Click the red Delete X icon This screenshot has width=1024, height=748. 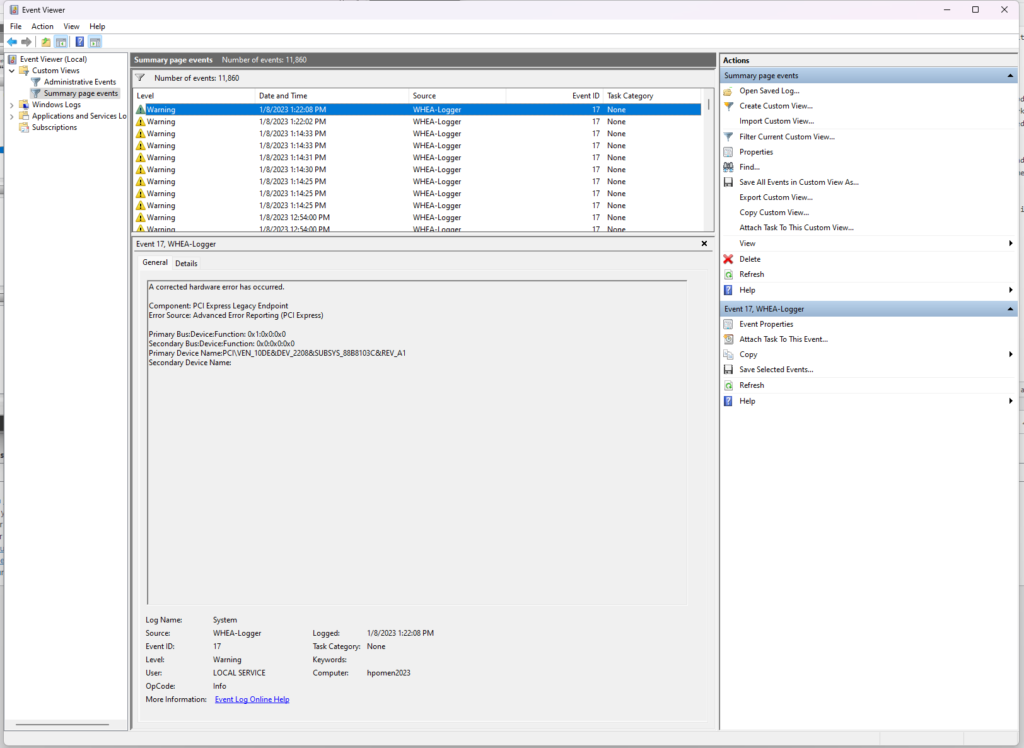pyautogui.click(x=728, y=259)
